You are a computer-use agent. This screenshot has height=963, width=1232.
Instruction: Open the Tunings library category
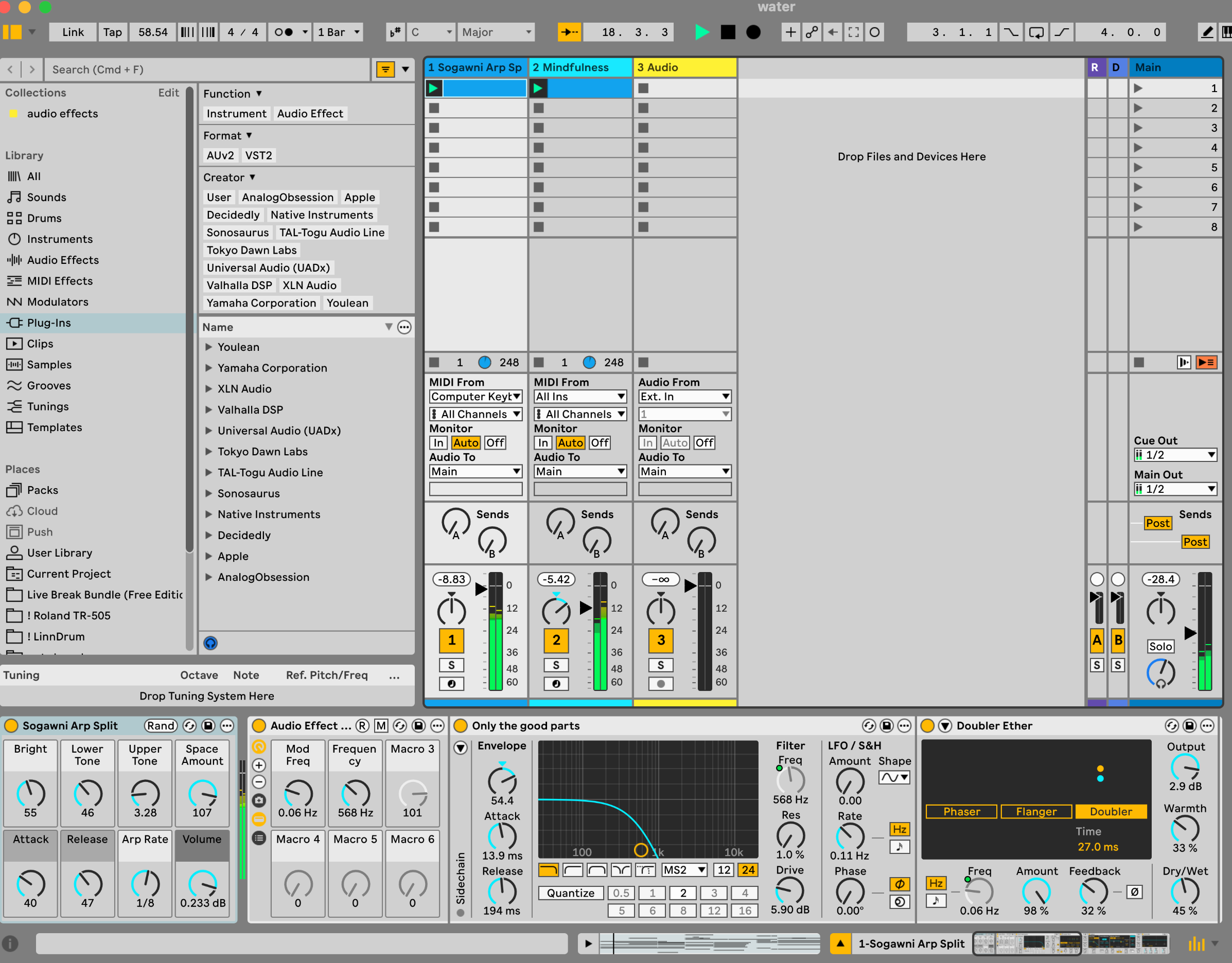click(x=48, y=406)
